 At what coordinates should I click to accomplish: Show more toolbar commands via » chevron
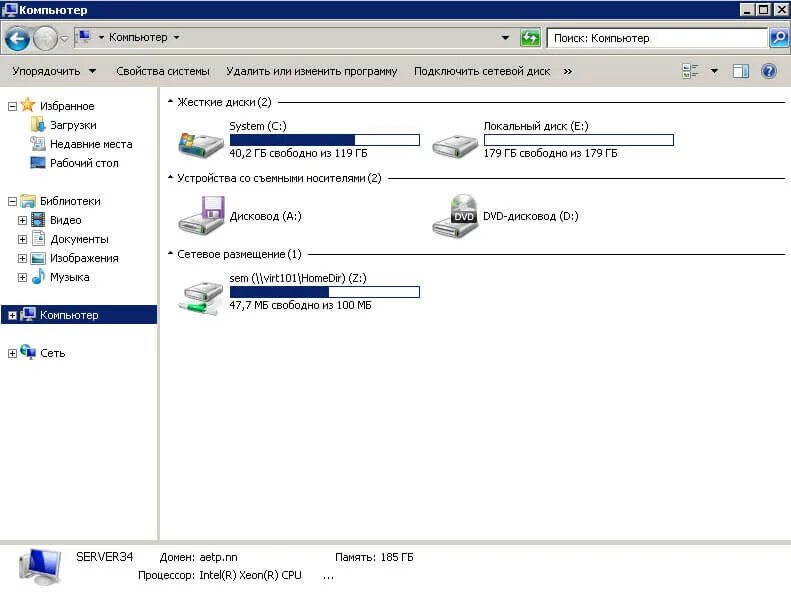(x=568, y=72)
